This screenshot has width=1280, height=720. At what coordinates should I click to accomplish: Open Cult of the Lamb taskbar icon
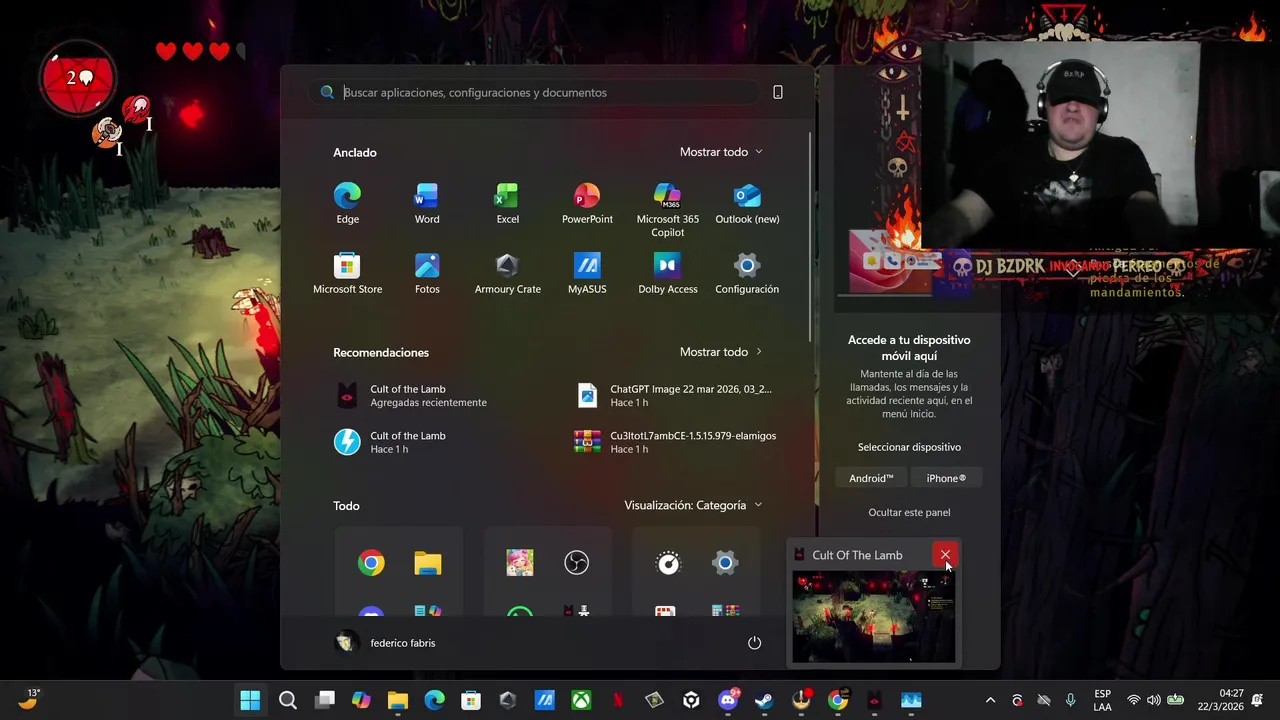point(874,700)
